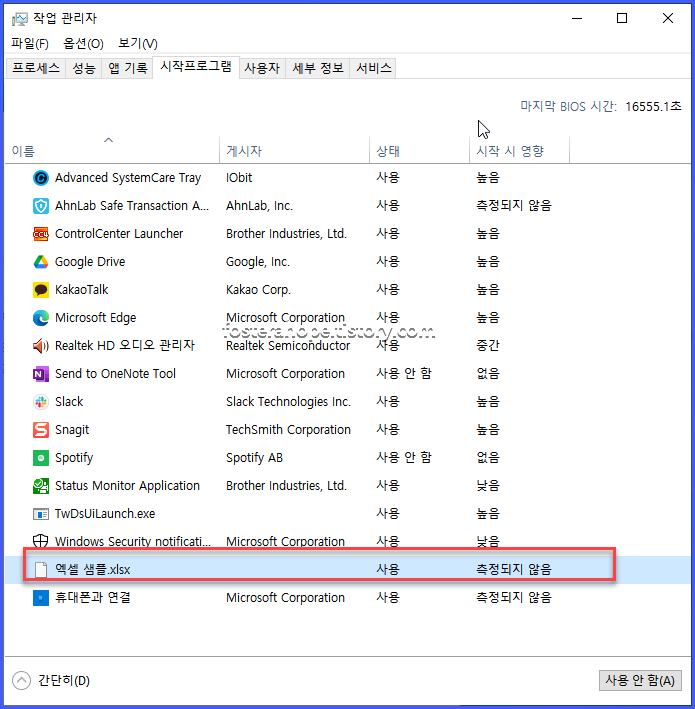This screenshot has height=709, width=695.
Task: Click the 사용 안 함(A) button
Action: click(640, 680)
